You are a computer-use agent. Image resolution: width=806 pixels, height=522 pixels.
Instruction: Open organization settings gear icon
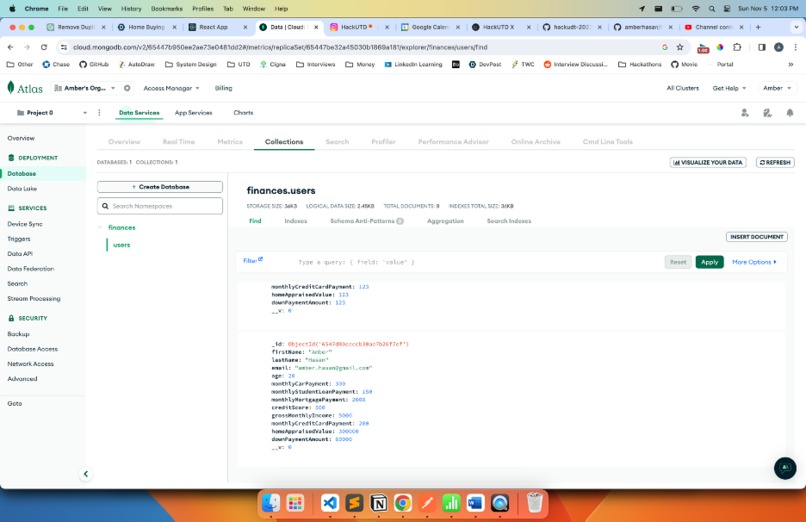pyautogui.click(x=127, y=88)
